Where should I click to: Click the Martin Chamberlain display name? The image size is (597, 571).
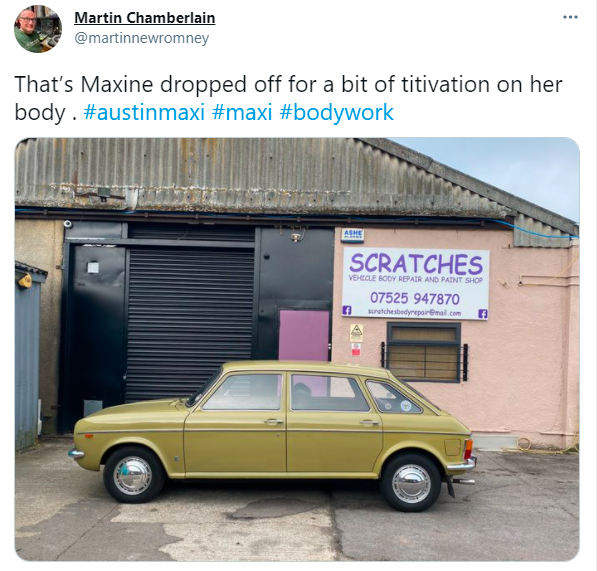click(145, 18)
